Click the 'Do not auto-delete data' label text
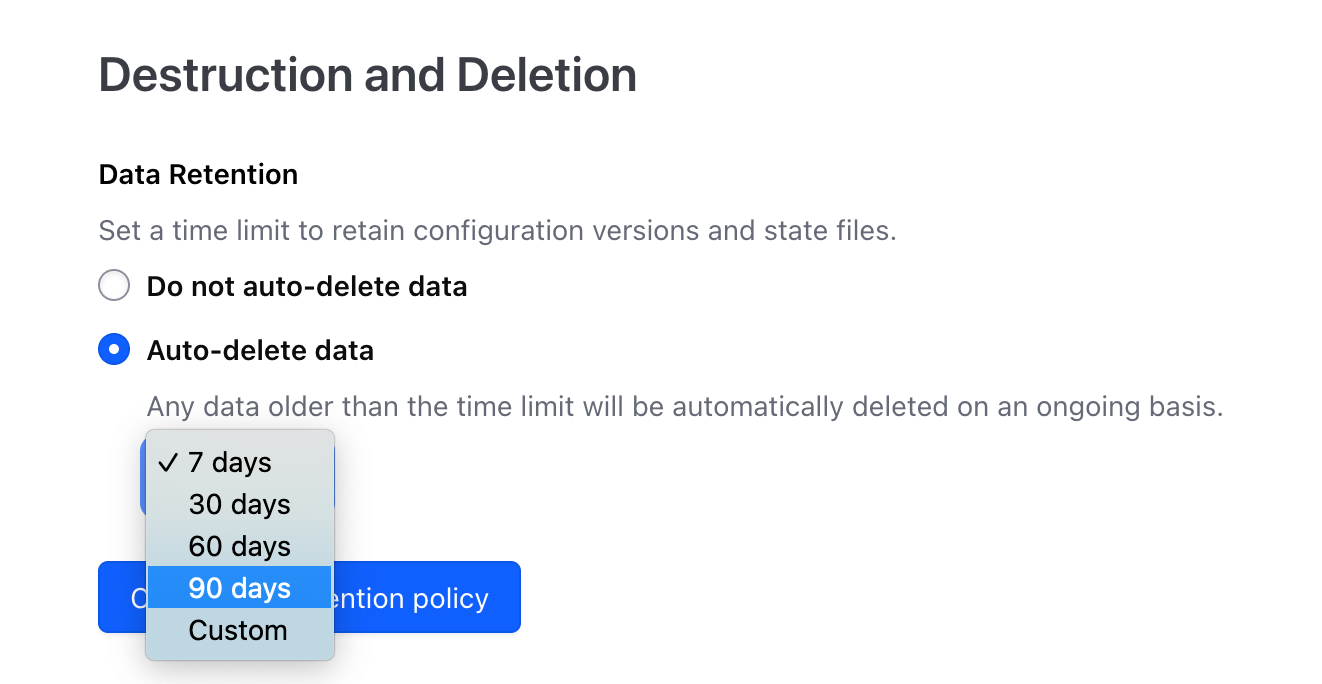 (x=306, y=287)
